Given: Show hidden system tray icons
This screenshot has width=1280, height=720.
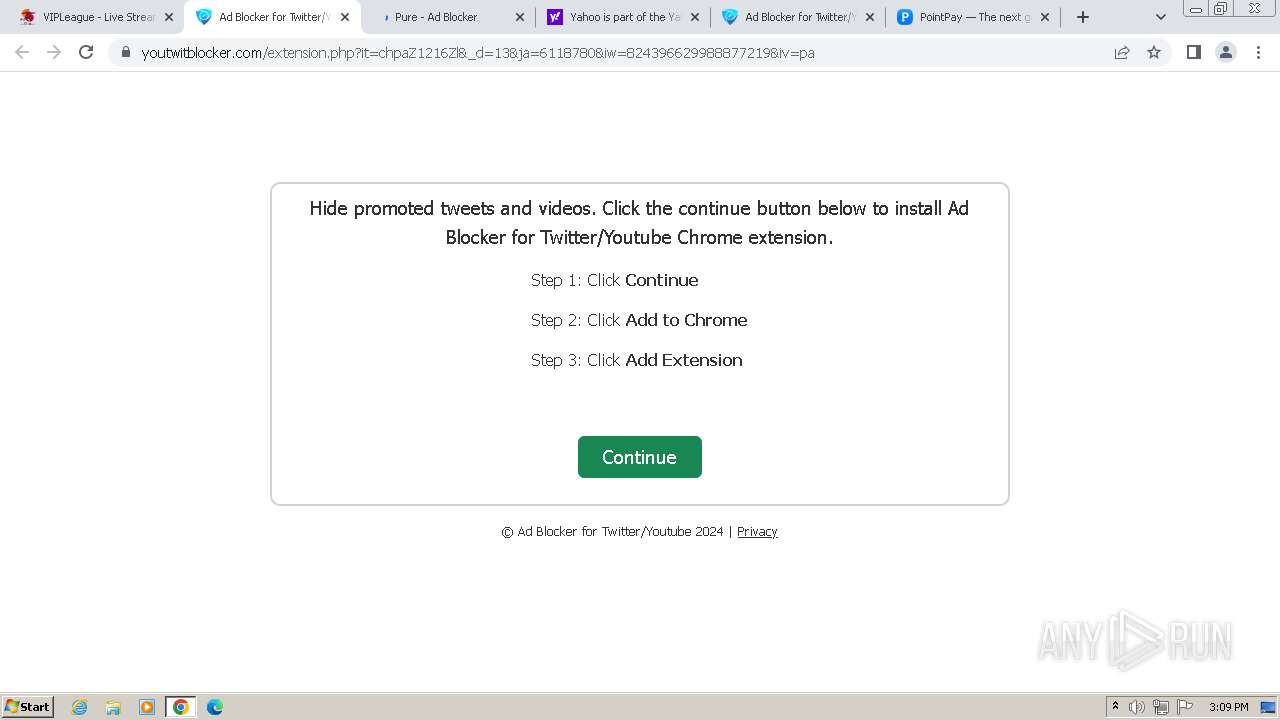Looking at the screenshot, I should [x=1115, y=707].
